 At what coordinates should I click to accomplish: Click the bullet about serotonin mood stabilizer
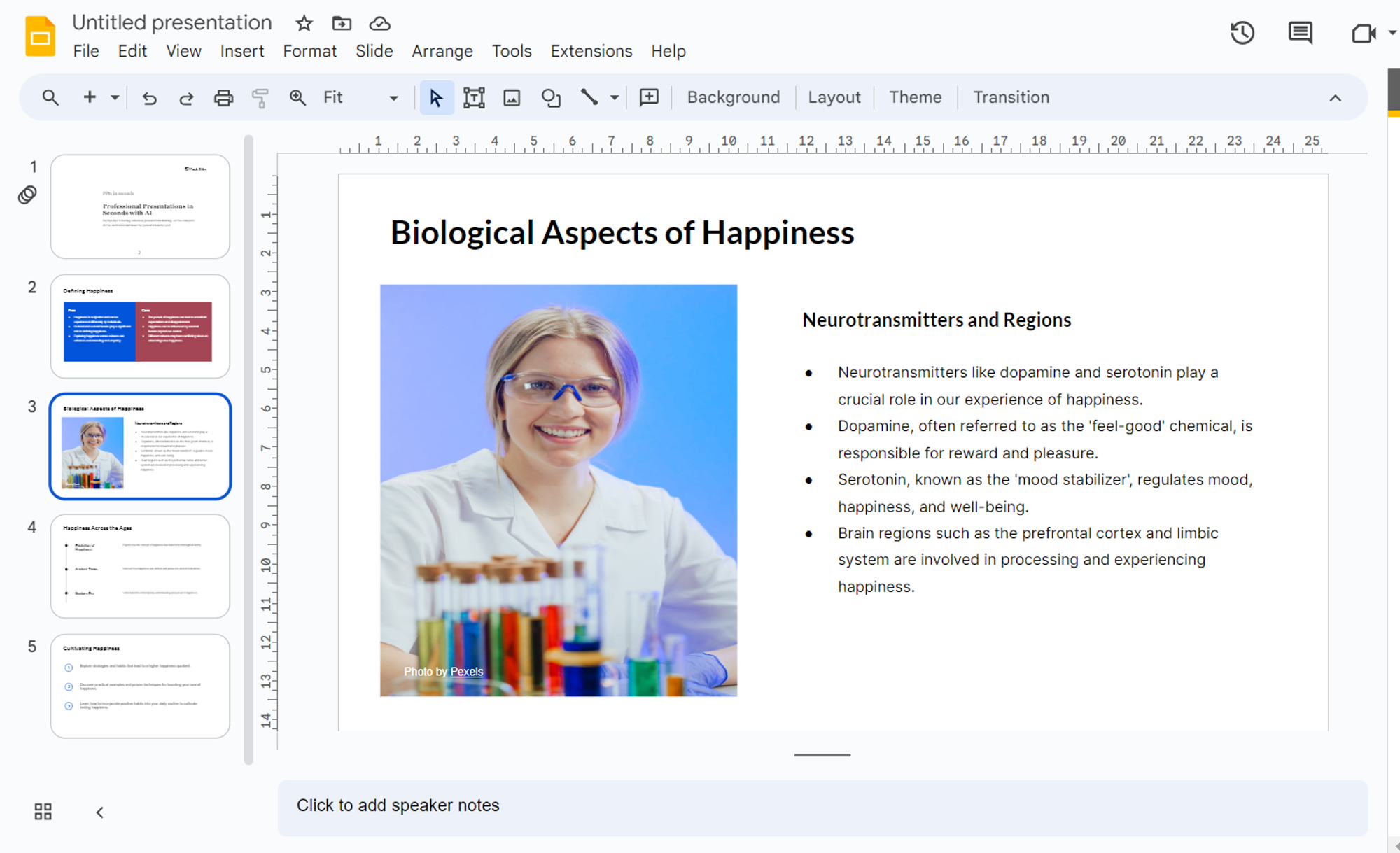pyautogui.click(x=1044, y=493)
